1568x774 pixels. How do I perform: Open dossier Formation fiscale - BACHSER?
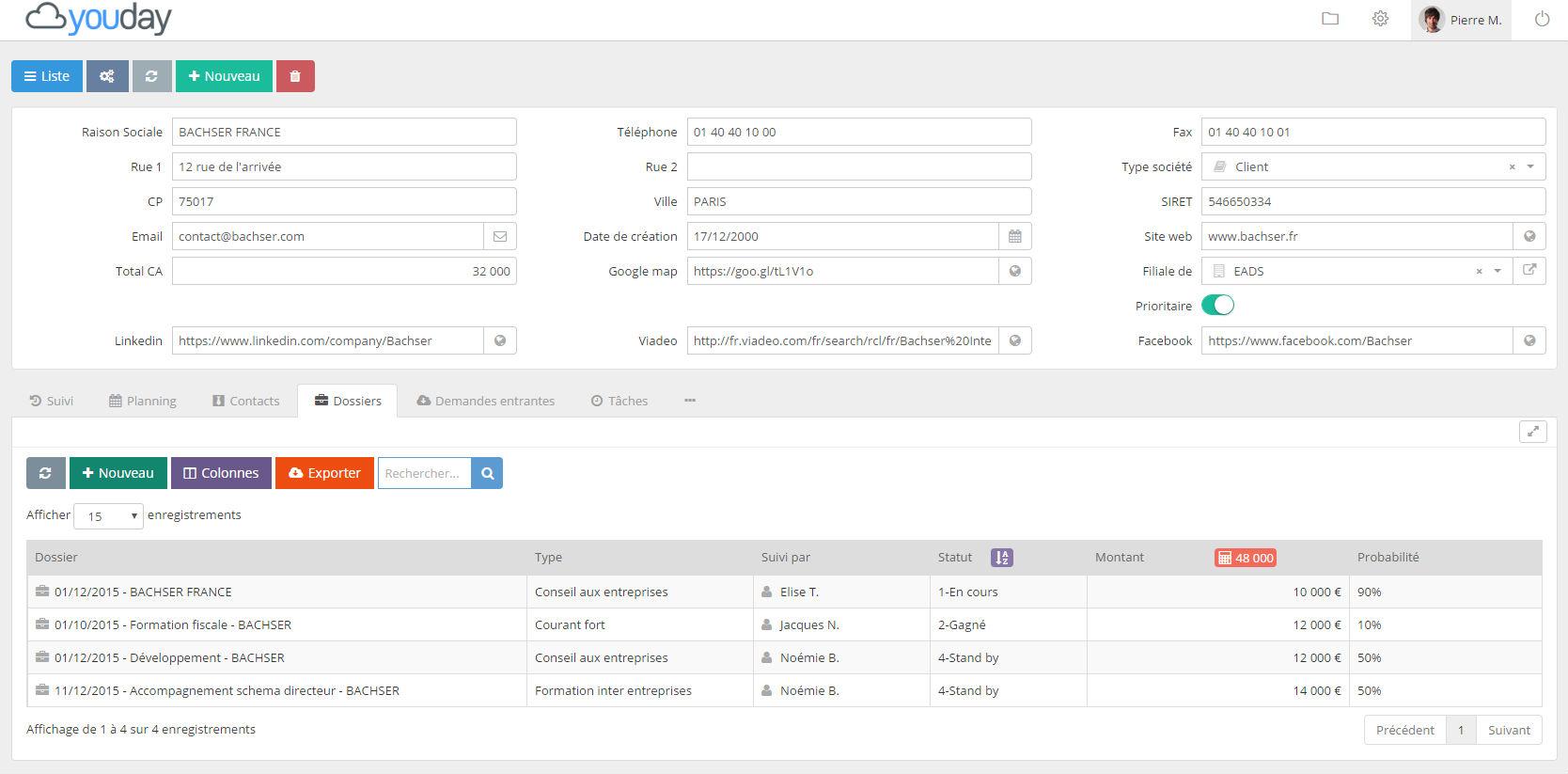(173, 624)
